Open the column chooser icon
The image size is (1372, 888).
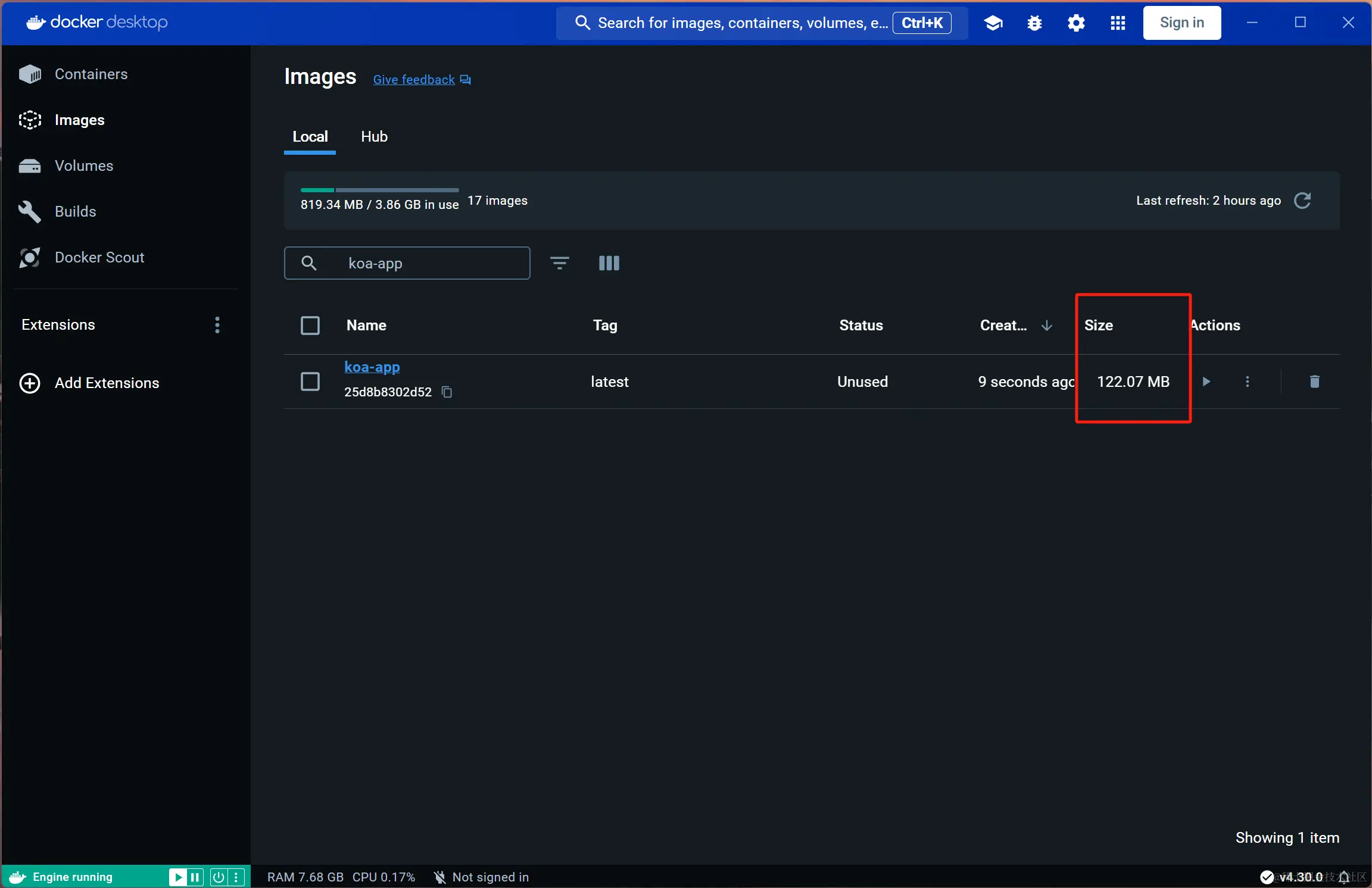click(609, 263)
